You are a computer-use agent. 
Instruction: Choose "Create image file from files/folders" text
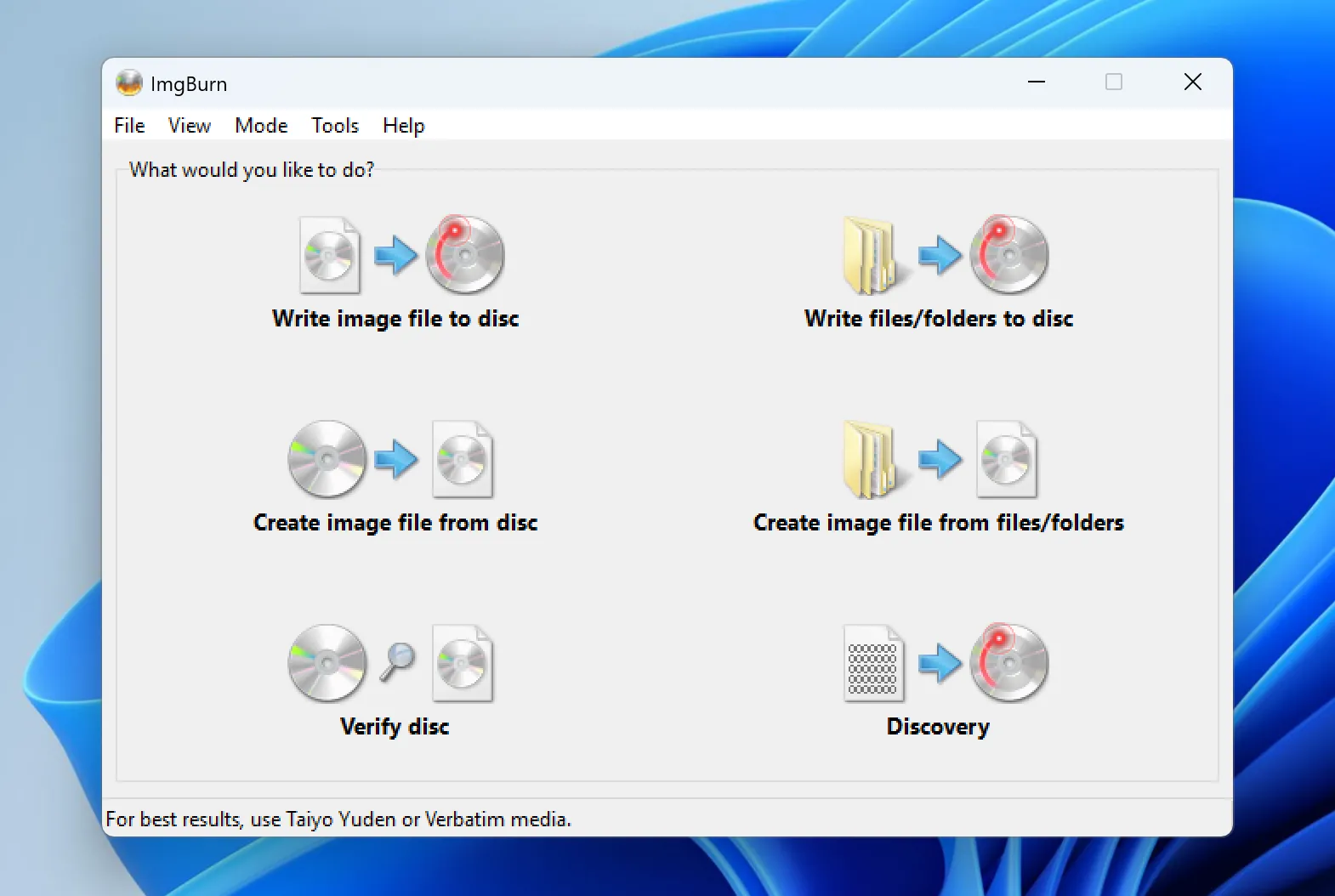939,523
